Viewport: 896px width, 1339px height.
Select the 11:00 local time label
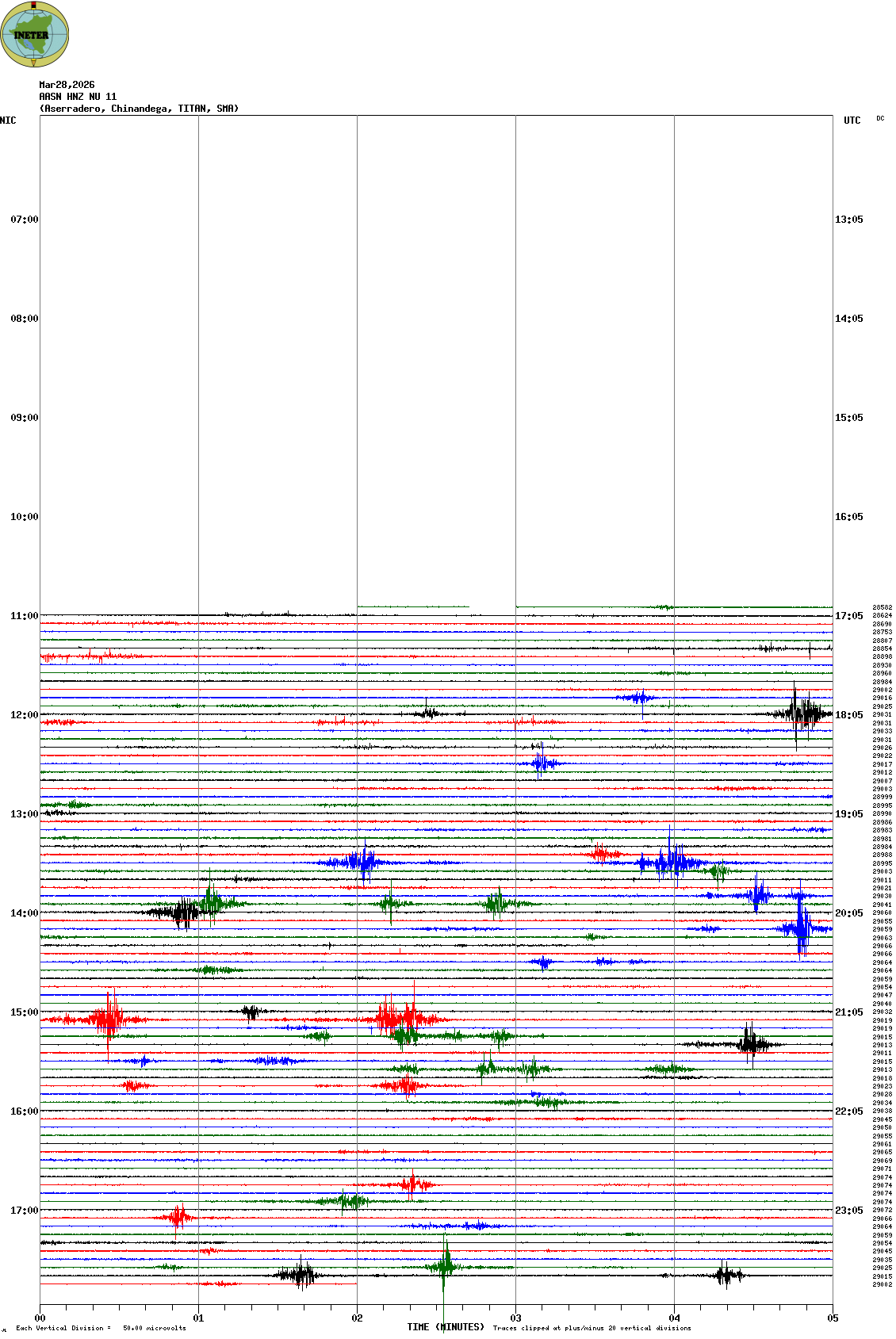24,616
